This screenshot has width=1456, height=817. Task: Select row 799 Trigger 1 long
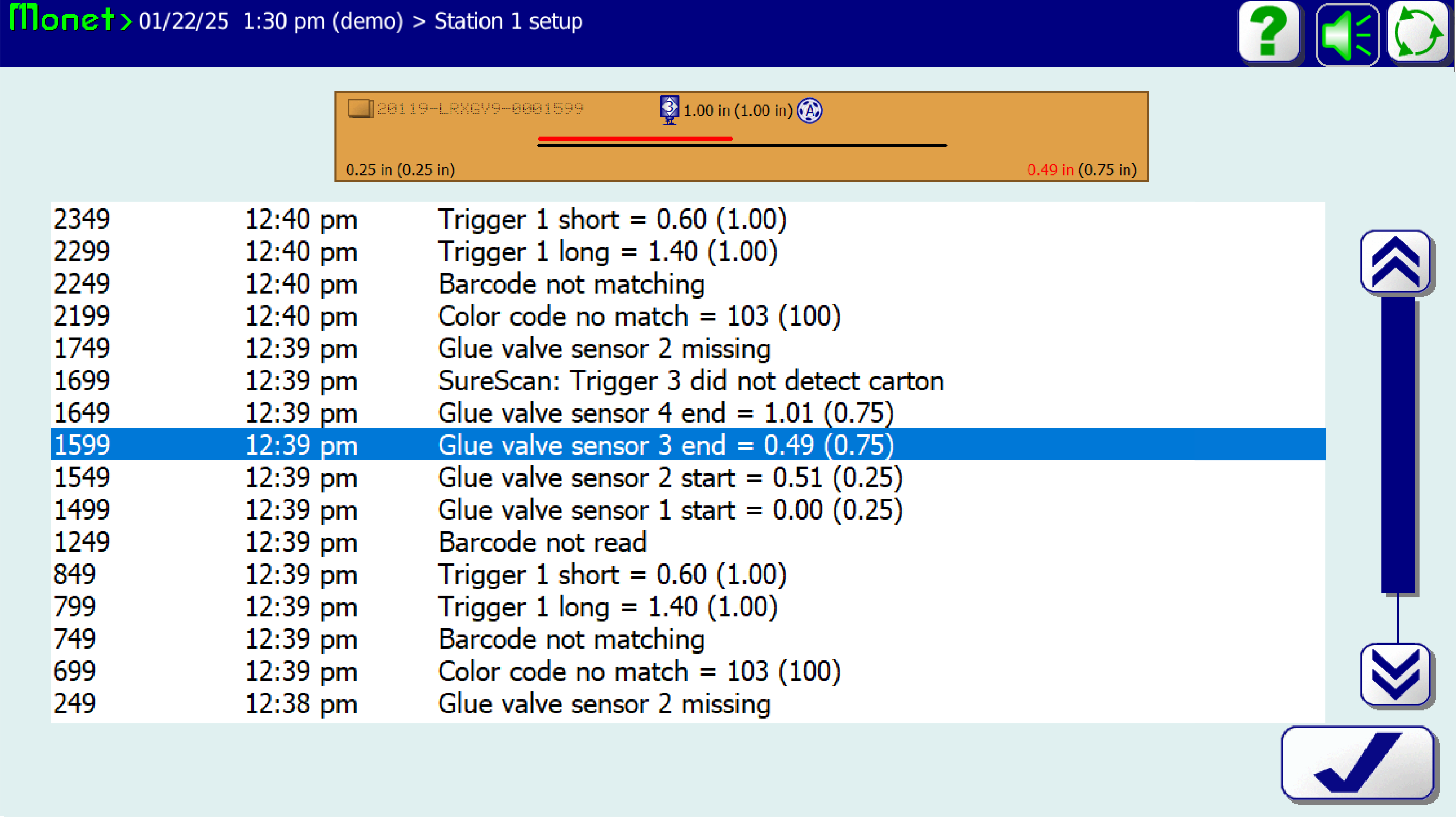pyautogui.click(x=688, y=606)
